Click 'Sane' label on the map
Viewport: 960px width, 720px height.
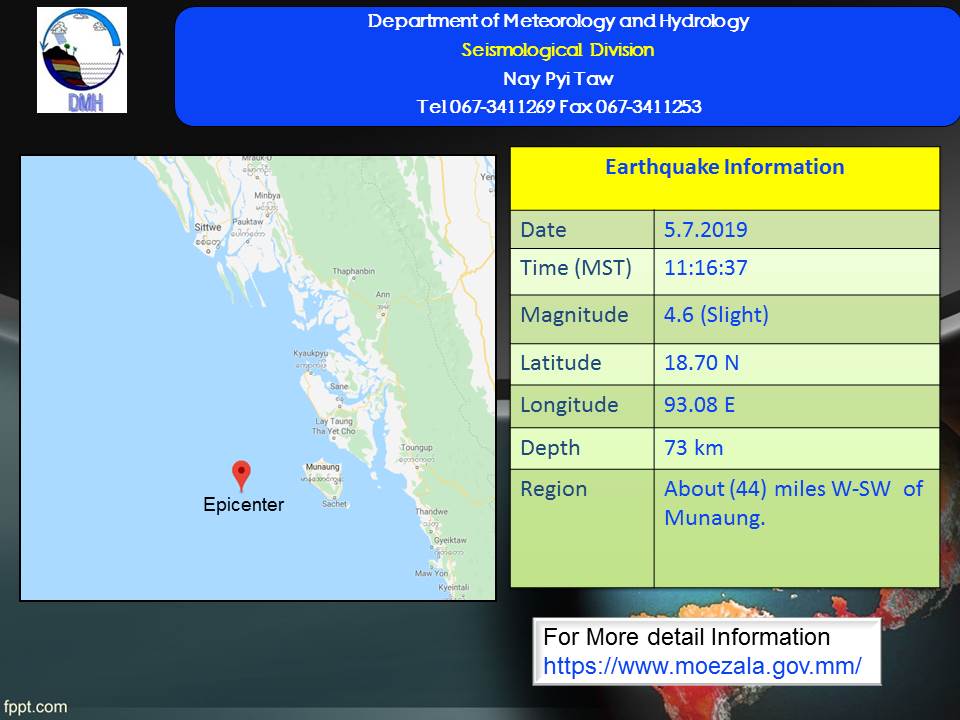pos(339,386)
